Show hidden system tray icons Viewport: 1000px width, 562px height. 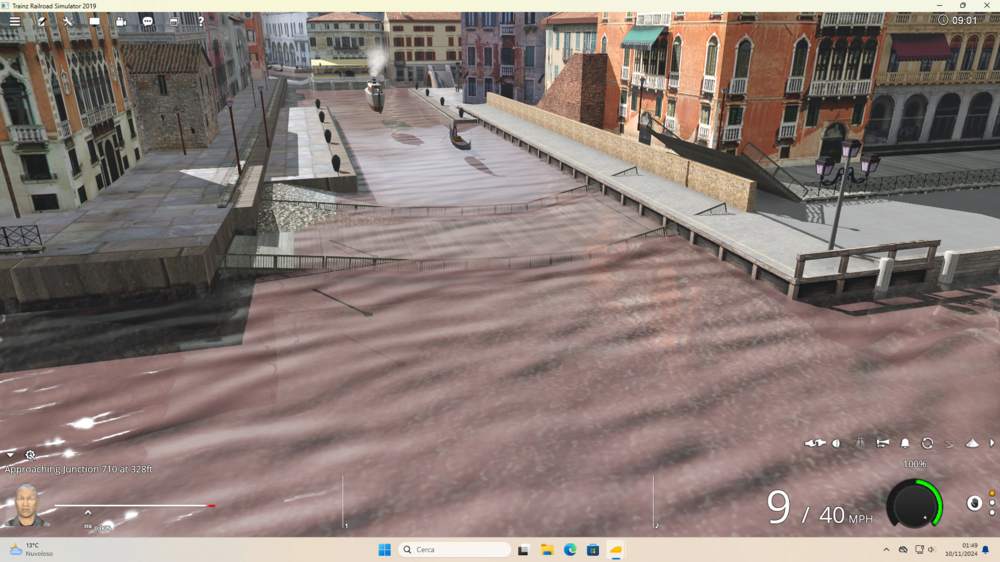click(x=886, y=549)
